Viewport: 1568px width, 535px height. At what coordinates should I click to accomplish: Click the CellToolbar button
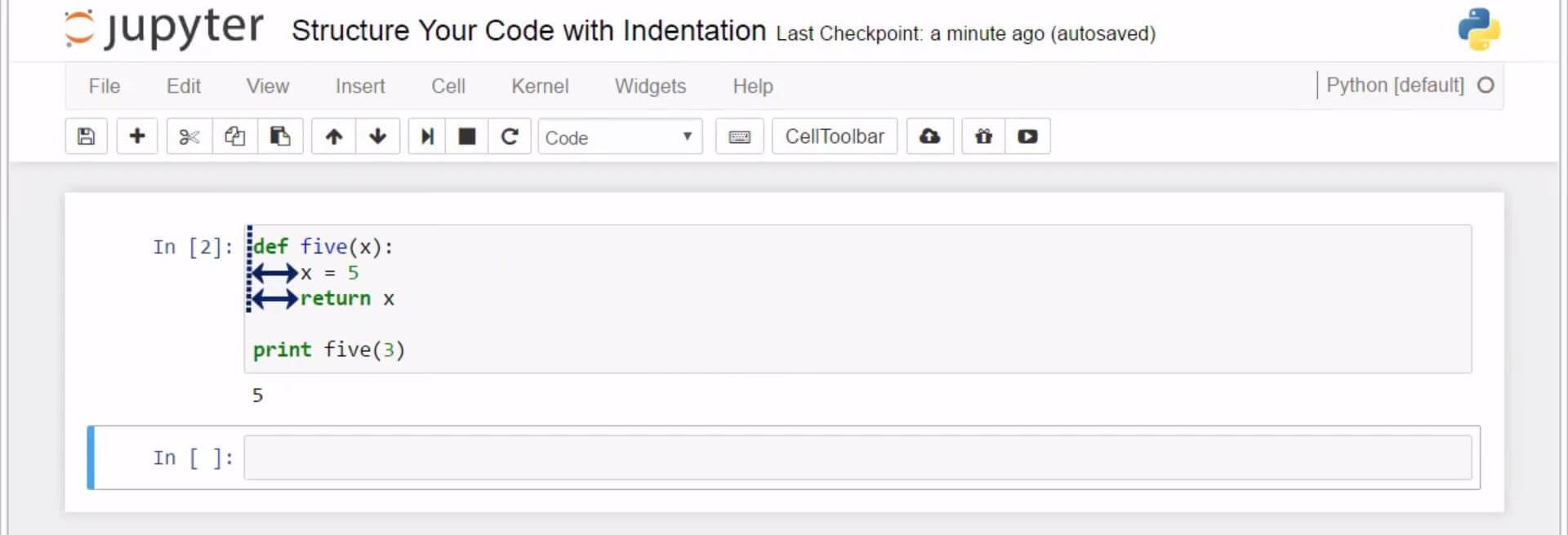click(834, 136)
